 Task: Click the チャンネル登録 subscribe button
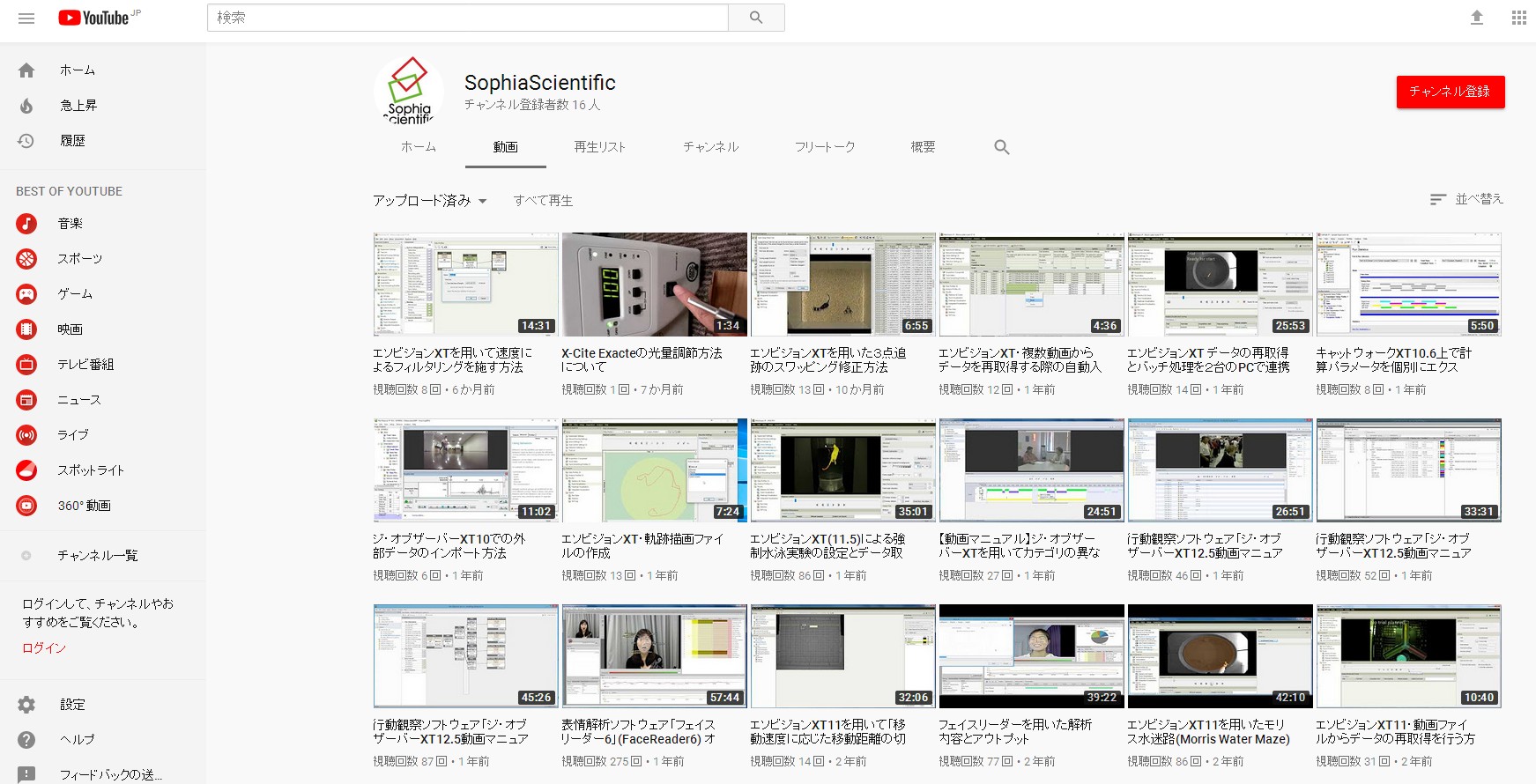tap(1451, 92)
